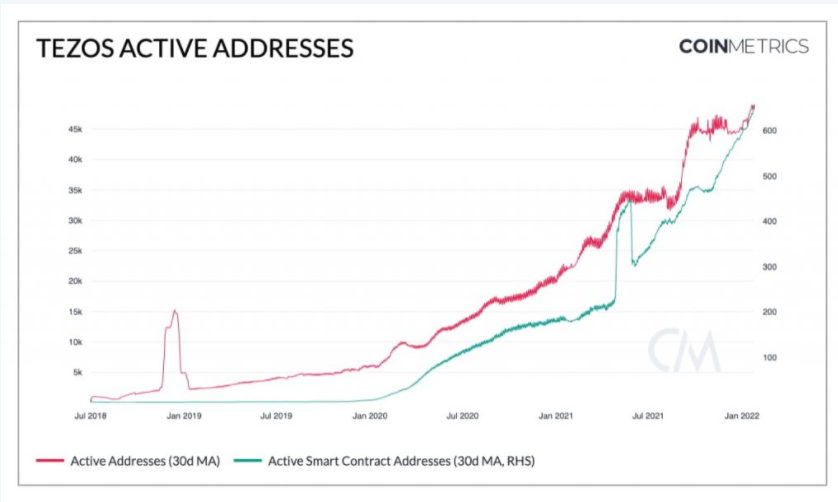Click the 600 right axis label
The height and width of the screenshot is (502, 838).
[x=770, y=130]
